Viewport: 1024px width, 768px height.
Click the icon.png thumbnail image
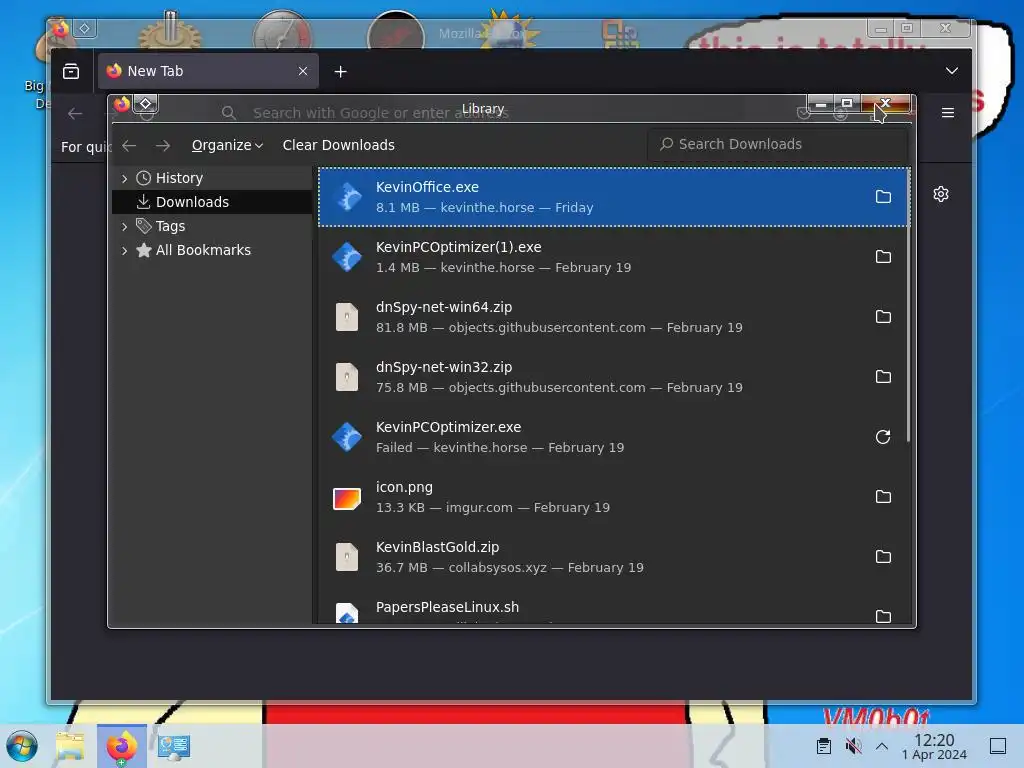coord(347,498)
